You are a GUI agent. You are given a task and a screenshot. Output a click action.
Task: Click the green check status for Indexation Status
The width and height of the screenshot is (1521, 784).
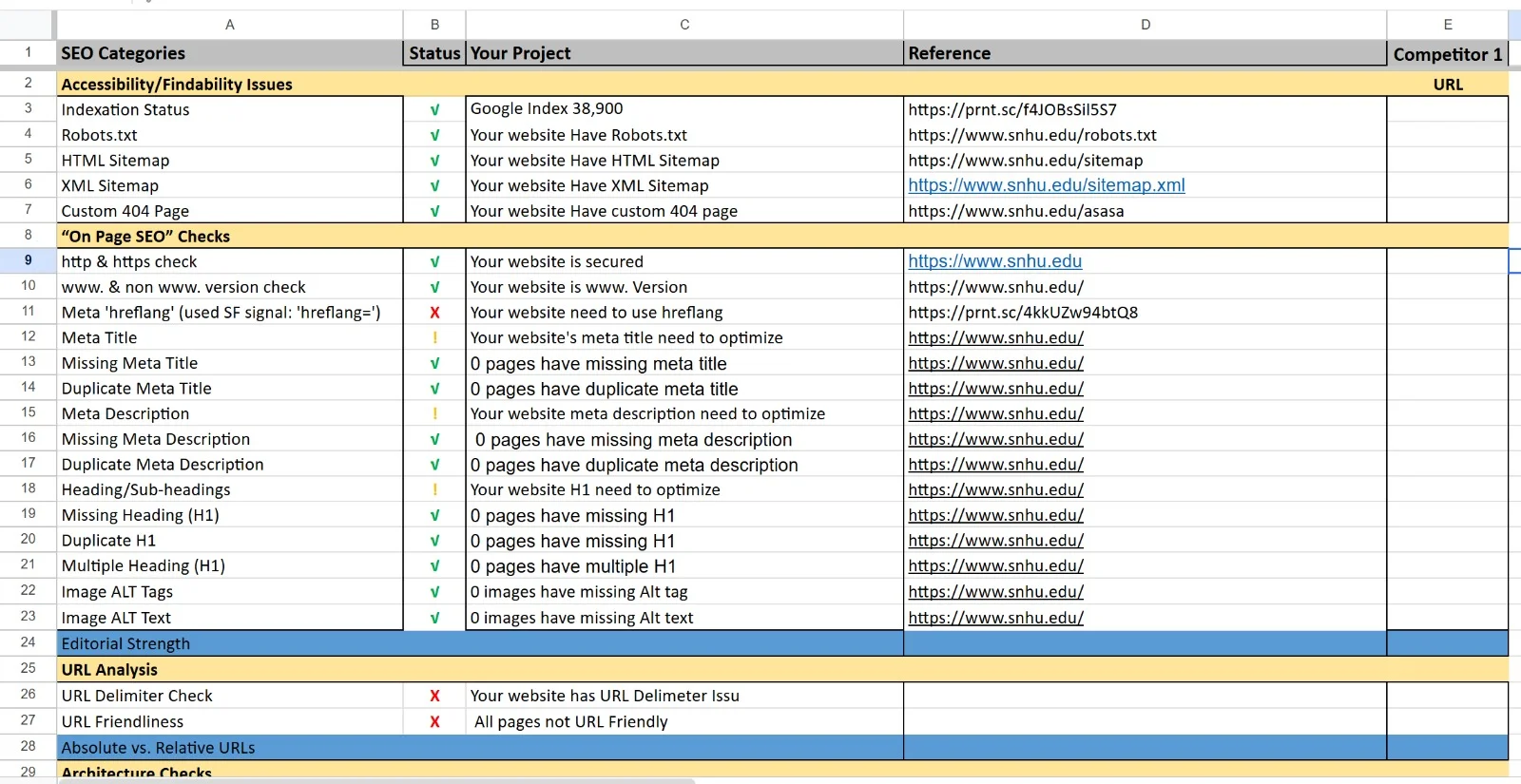434,109
